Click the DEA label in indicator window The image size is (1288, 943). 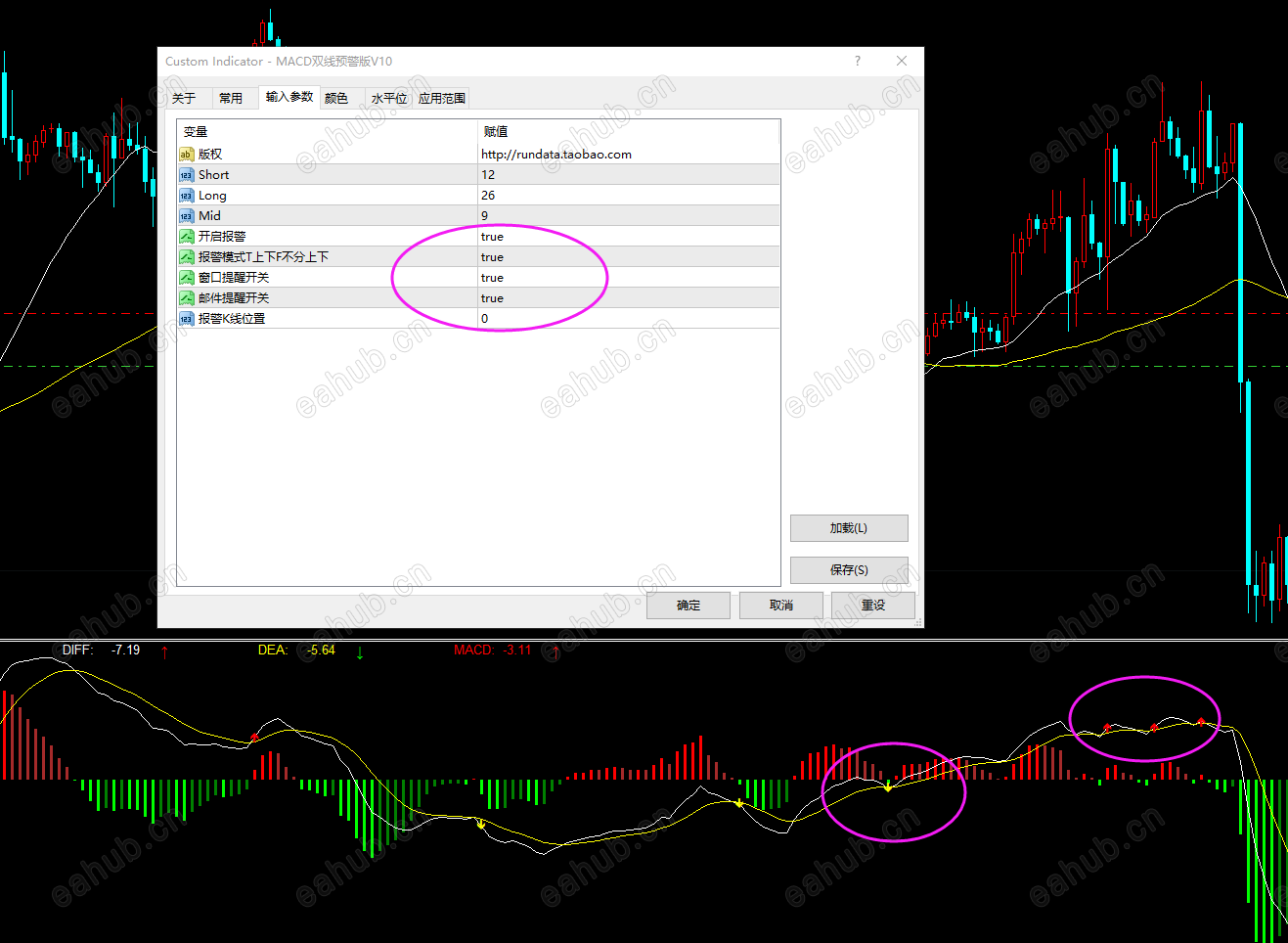tap(273, 650)
